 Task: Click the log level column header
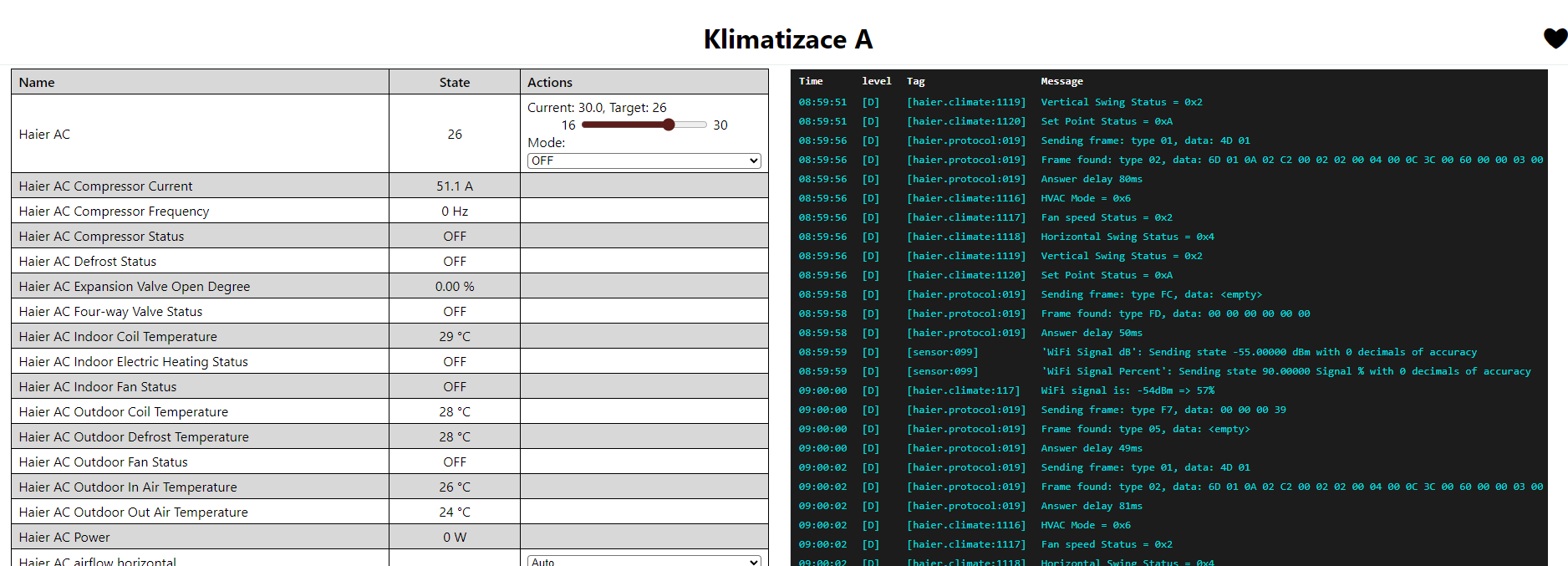point(877,81)
